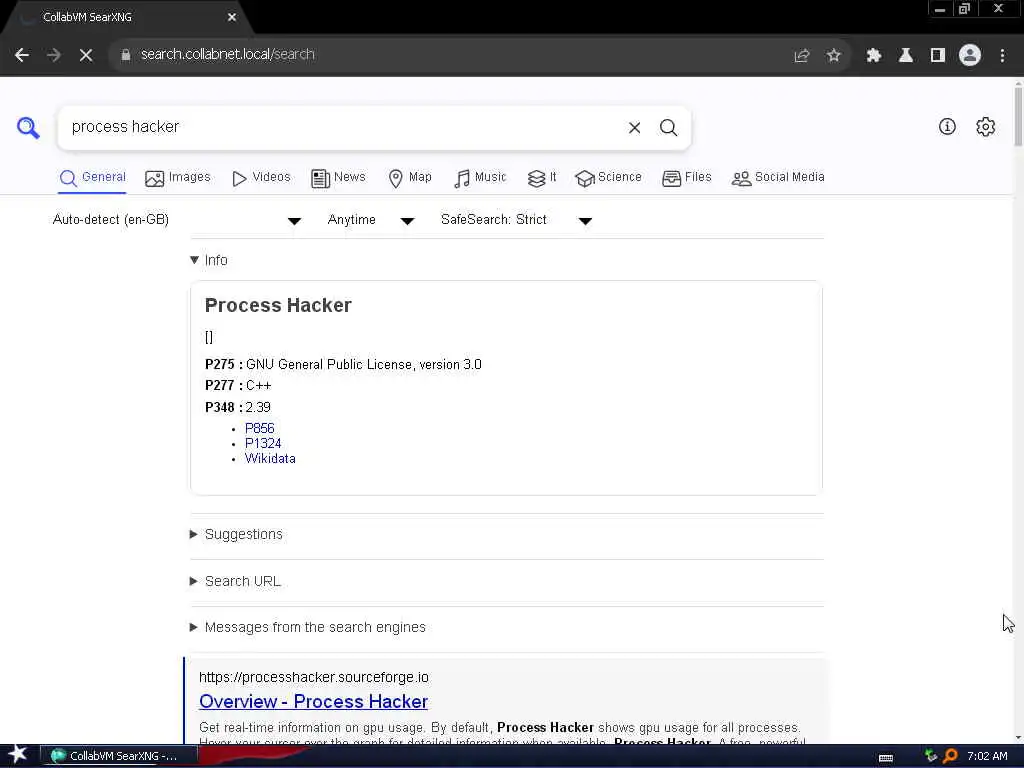Image resolution: width=1024 pixels, height=768 pixels.
Task: Click the Process Hacker infobox heading
Action: pos(278,306)
